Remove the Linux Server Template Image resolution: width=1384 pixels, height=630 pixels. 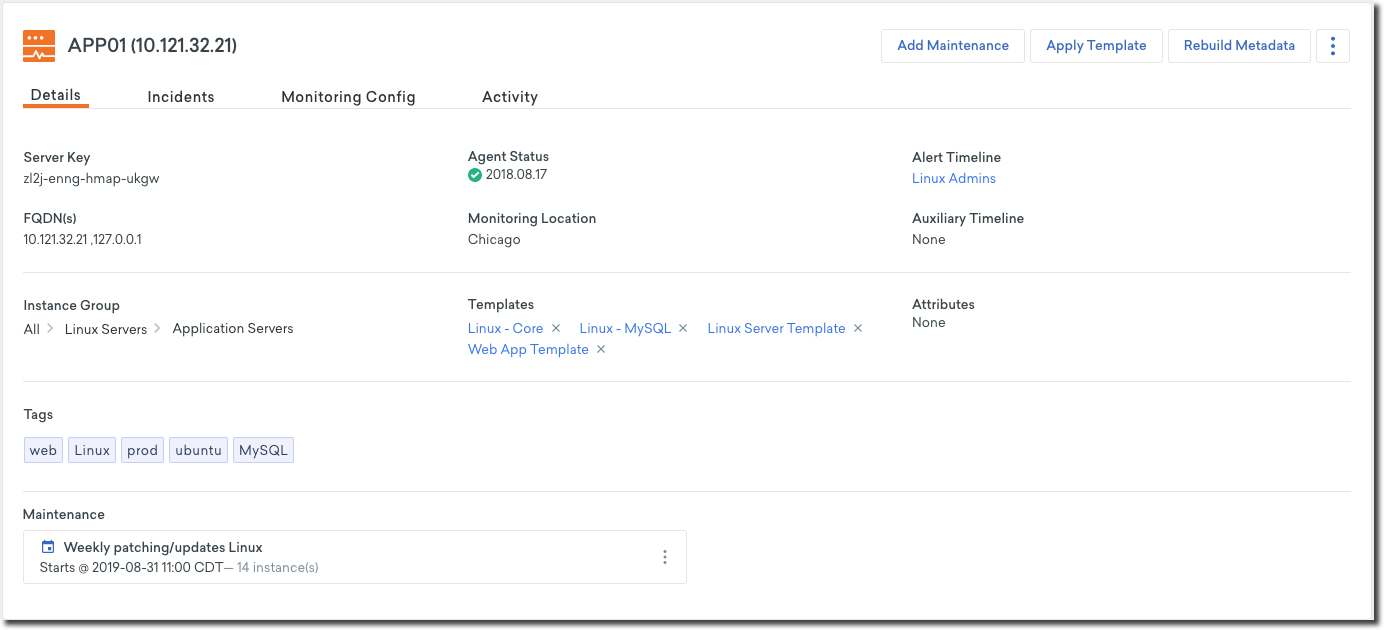857,329
